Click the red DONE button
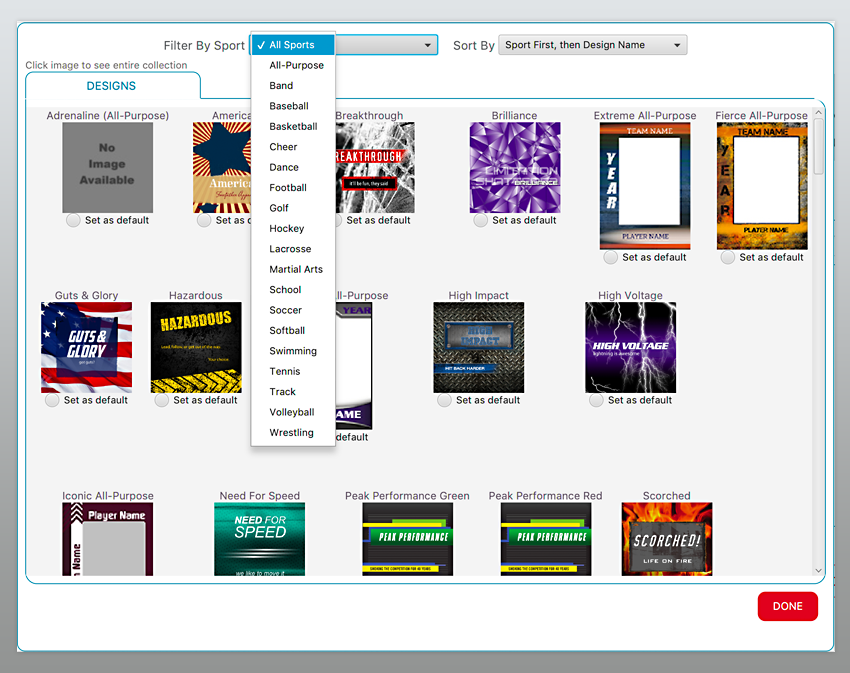The image size is (850, 673). tap(787, 606)
